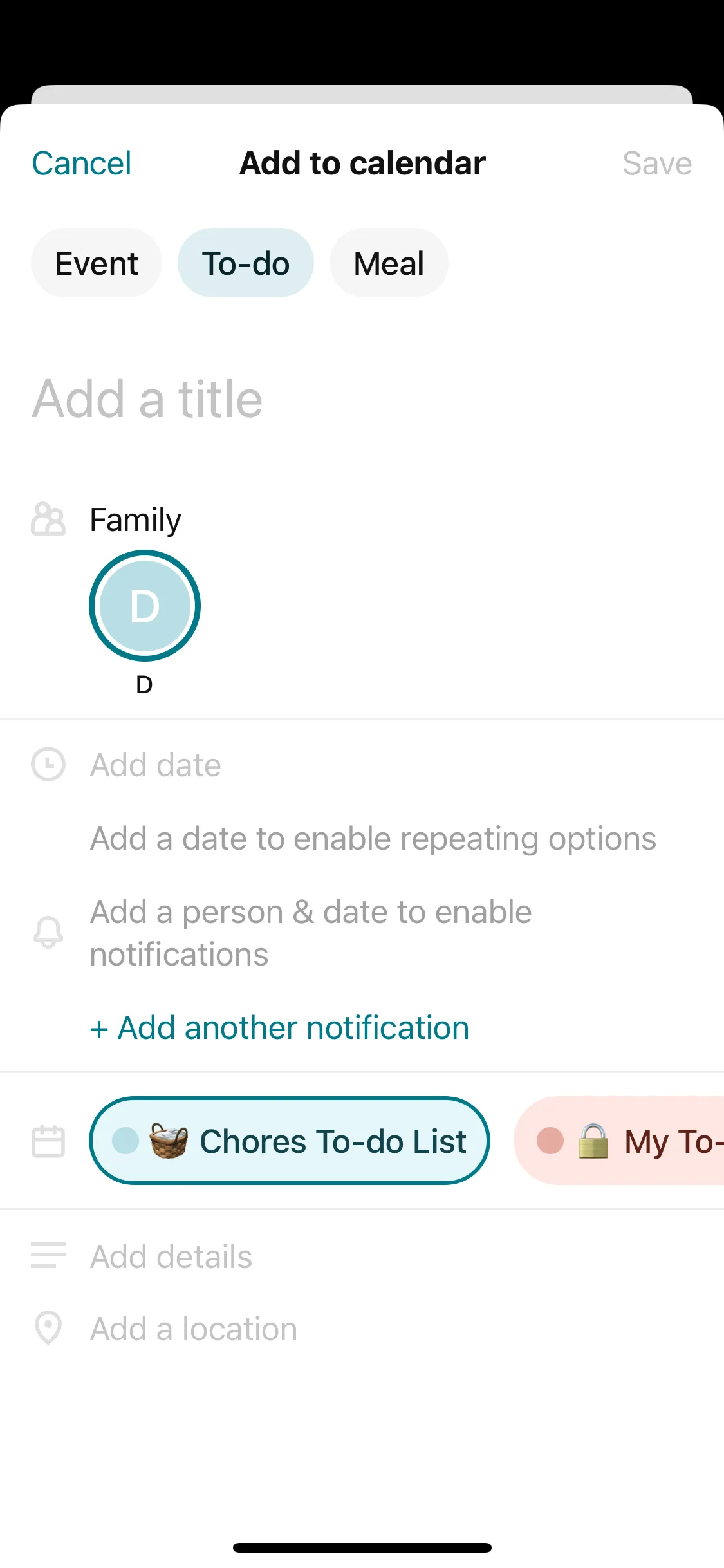Tap the teal color dot on Chores list
Screen dimensions: 724x1568
(125, 1141)
